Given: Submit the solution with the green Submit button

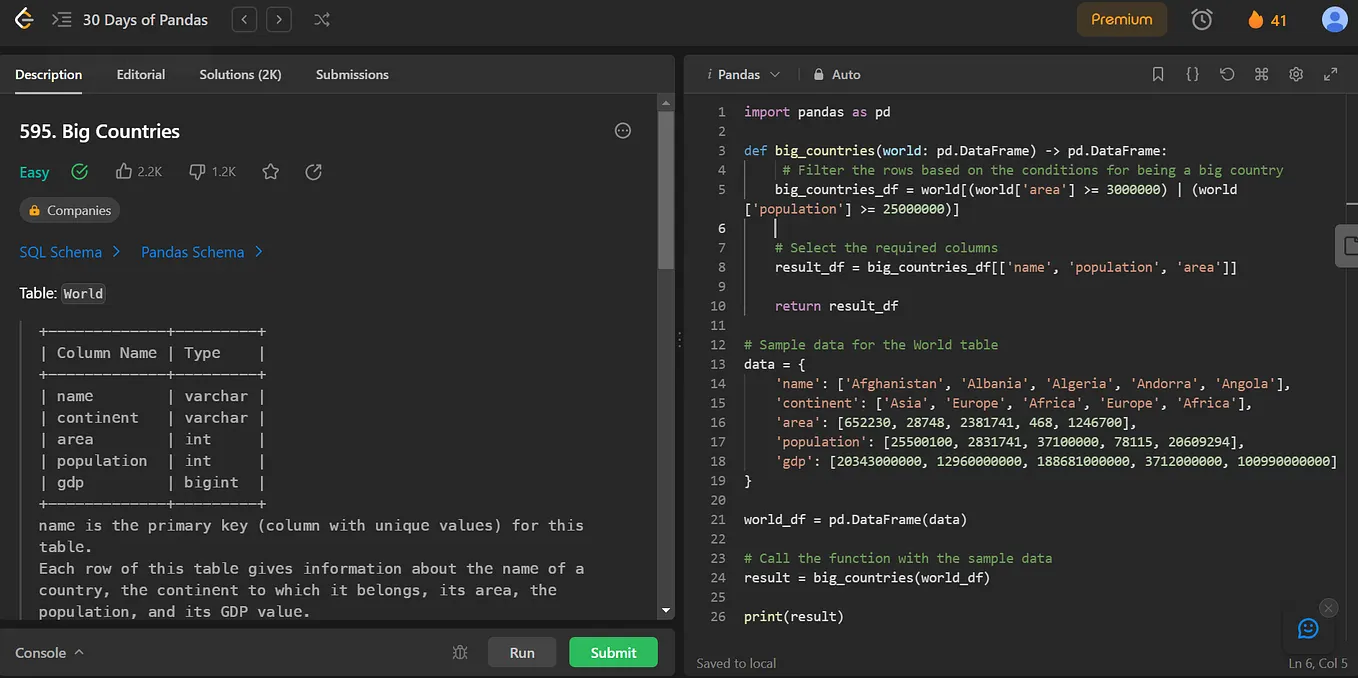Looking at the screenshot, I should pos(613,652).
